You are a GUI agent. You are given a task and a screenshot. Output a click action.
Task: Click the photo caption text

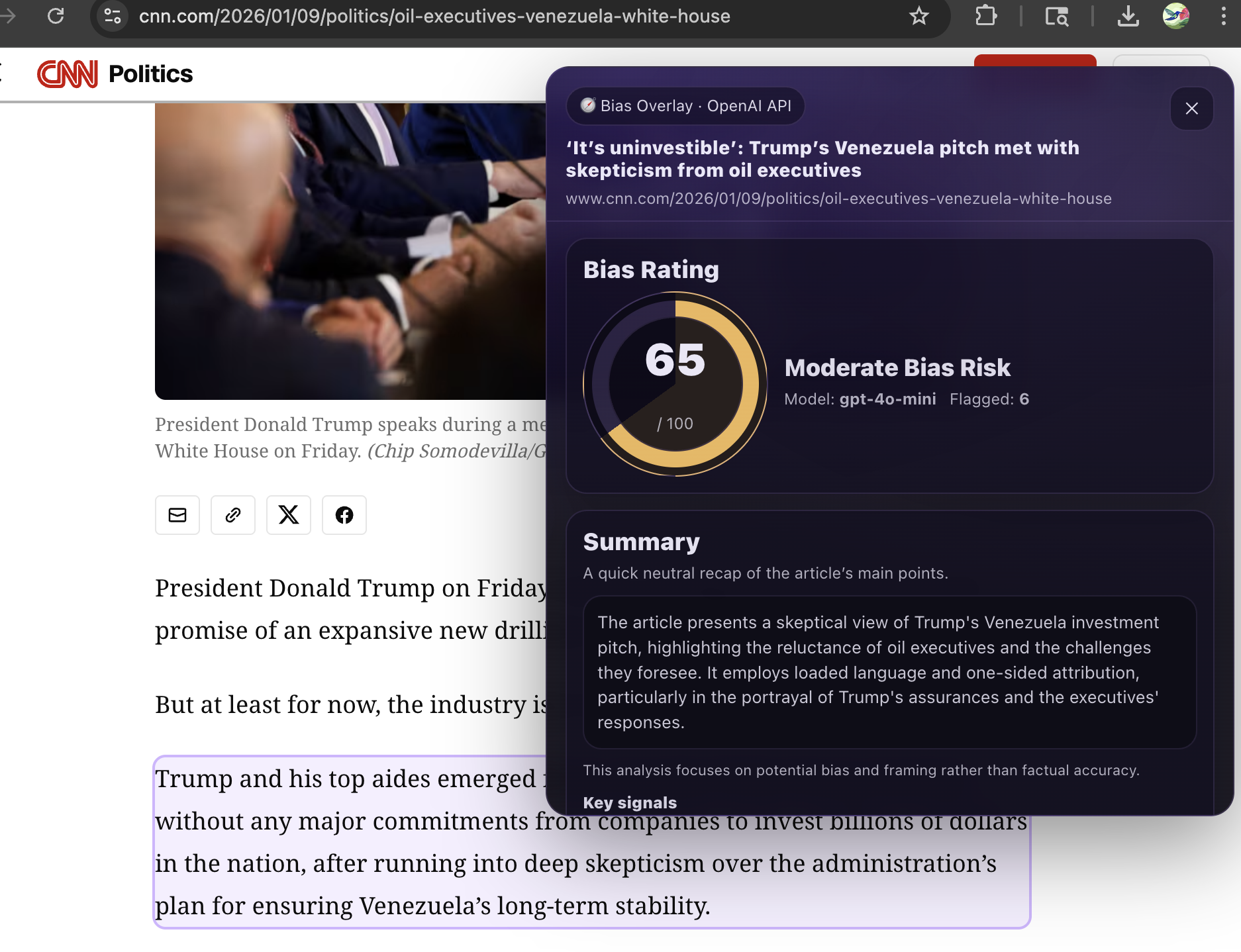click(350, 438)
